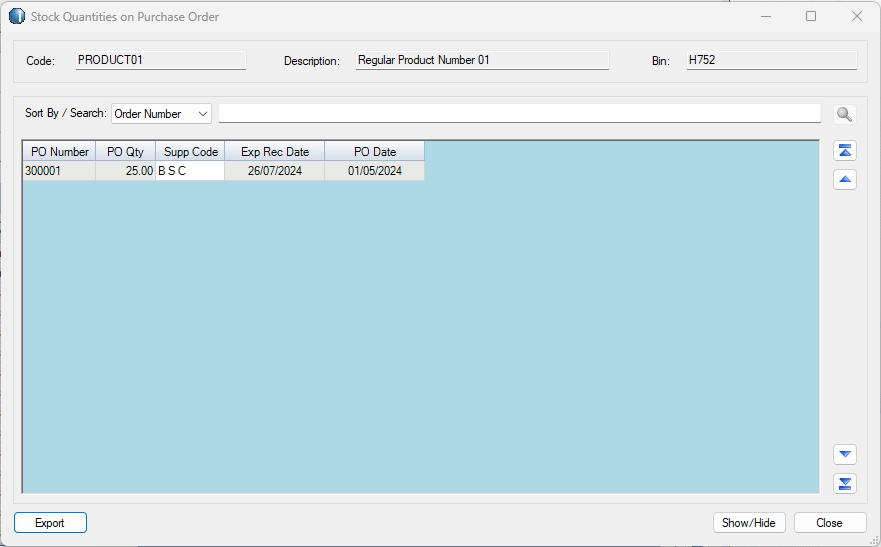Screen dimensions: 881x547
Task: Click the magnifying glass search icon
Action: point(844,115)
